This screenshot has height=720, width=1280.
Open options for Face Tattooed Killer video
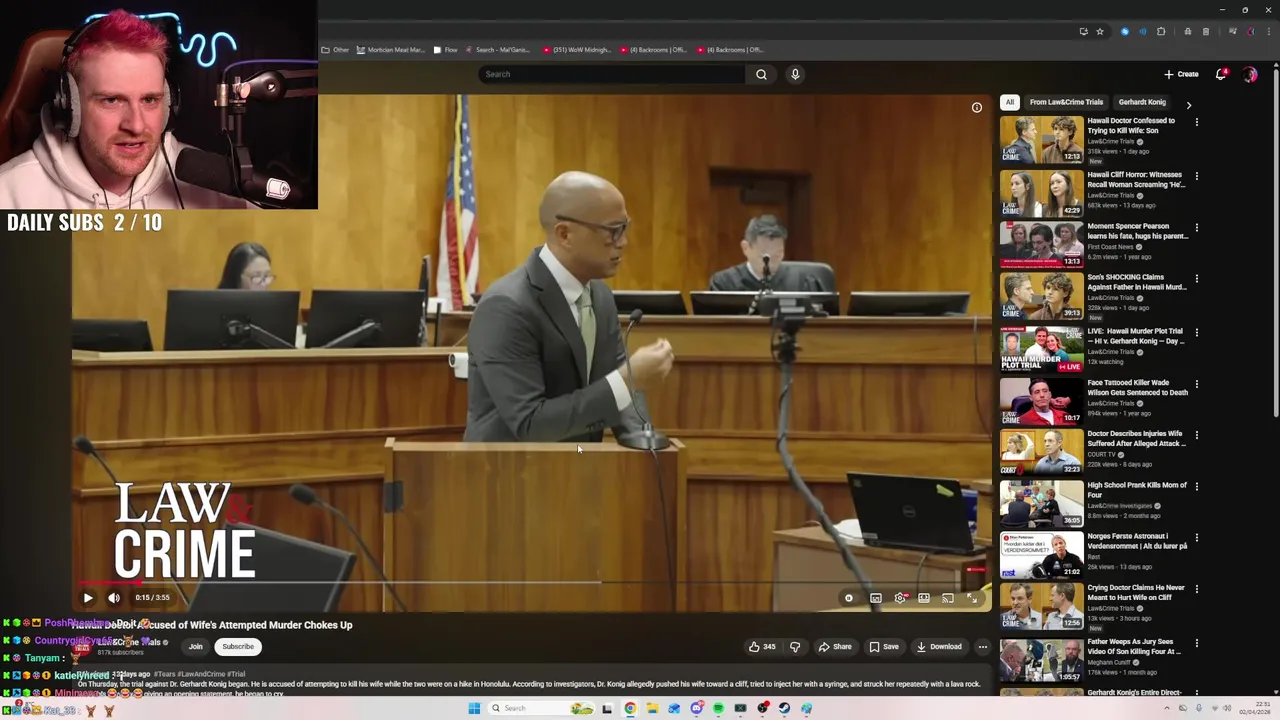(1196, 384)
